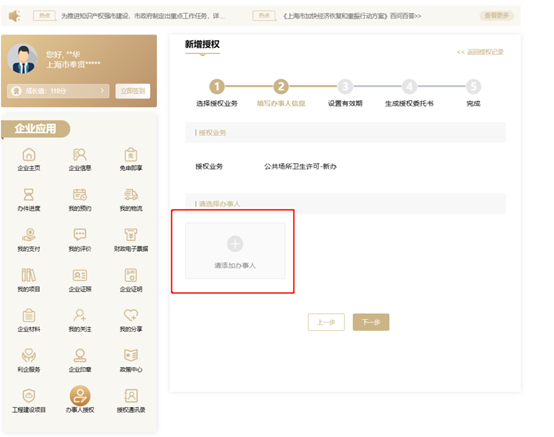Image resolution: width=554 pixels, height=437 pixels.
Task: Select the 我的物流 truck icon
Action: click(131, 195)
